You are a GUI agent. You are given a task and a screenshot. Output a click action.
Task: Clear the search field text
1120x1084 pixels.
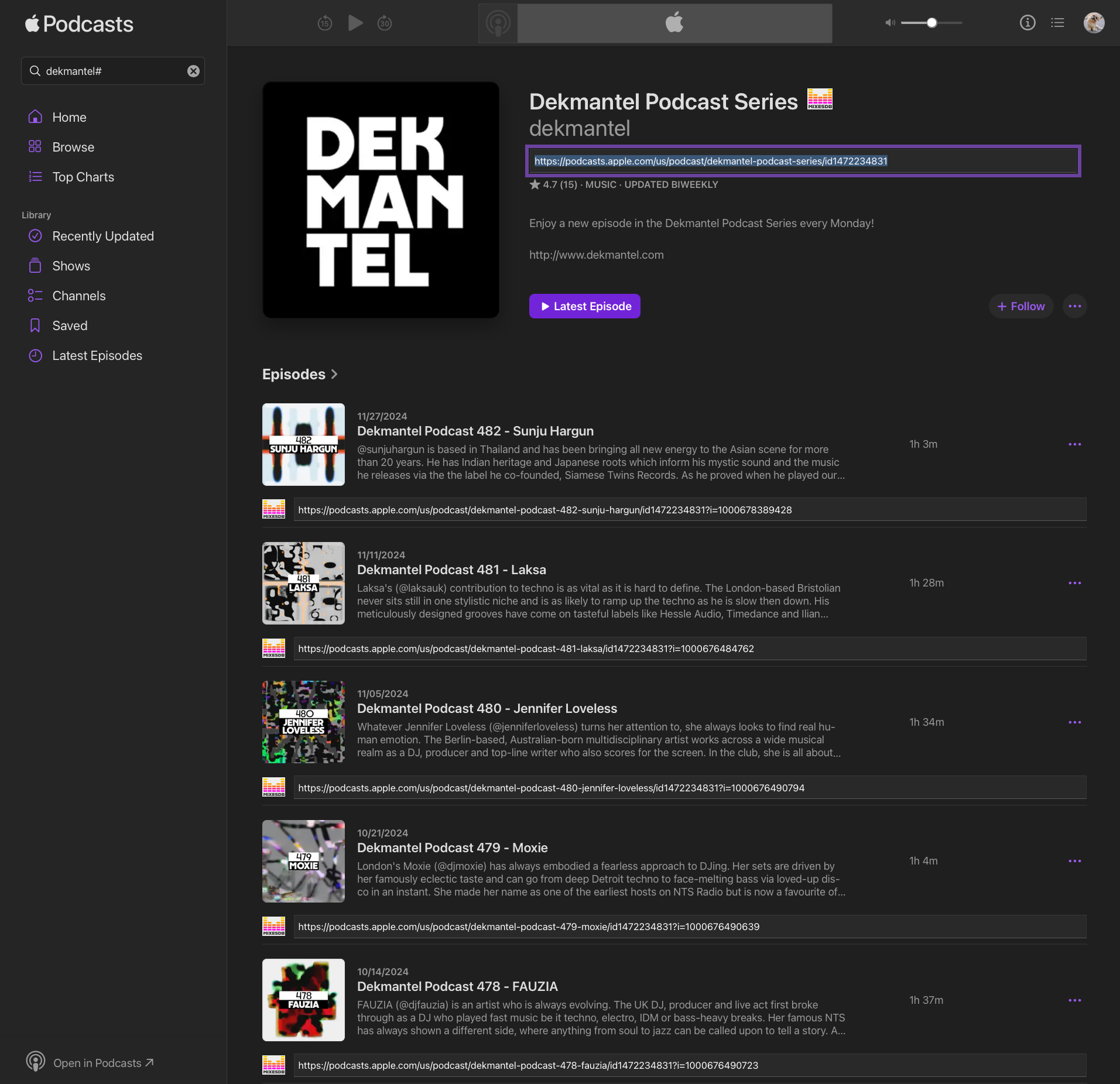193,71
